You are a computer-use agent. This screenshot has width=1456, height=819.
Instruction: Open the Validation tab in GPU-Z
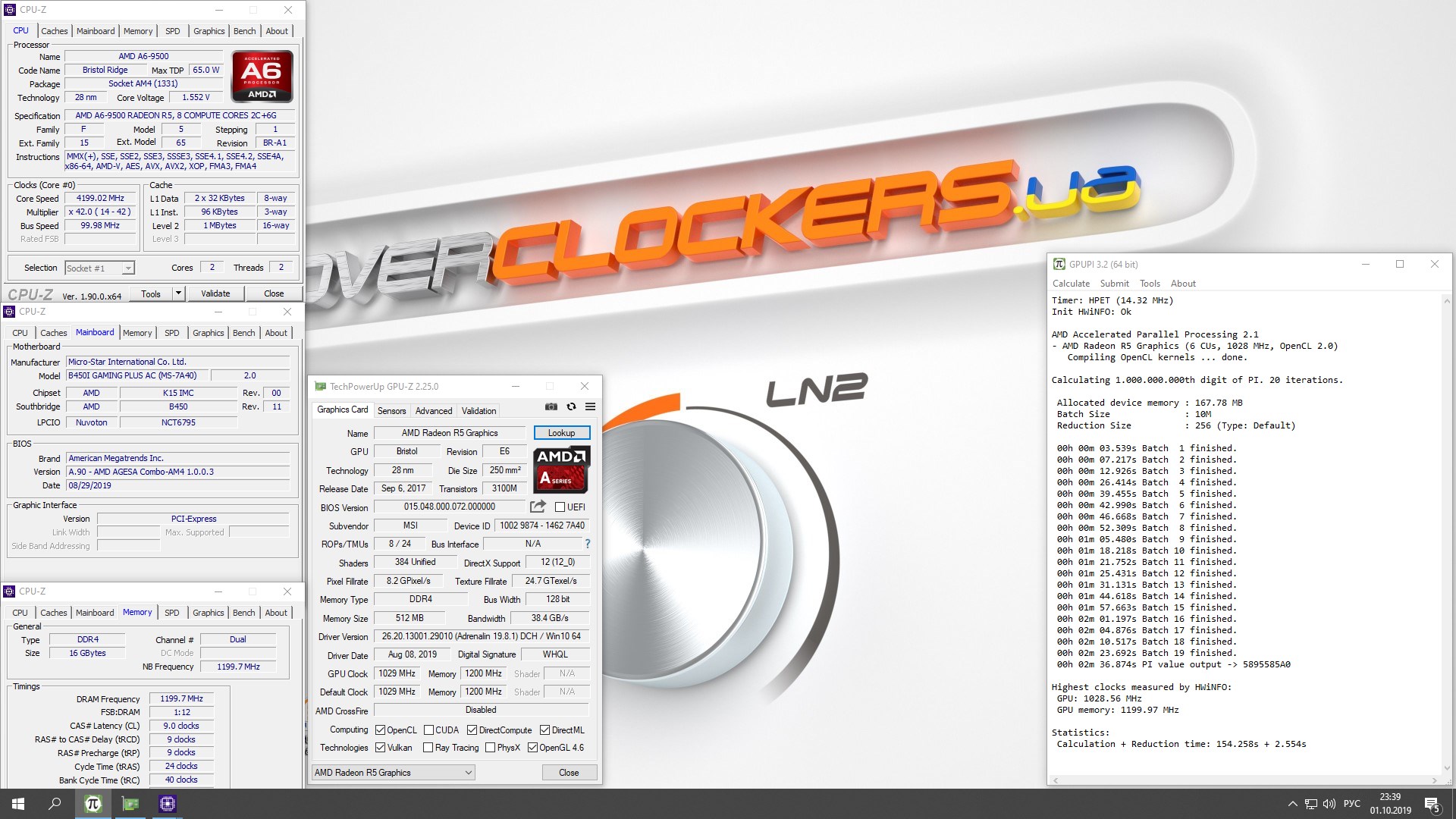[x=479, y=411]
